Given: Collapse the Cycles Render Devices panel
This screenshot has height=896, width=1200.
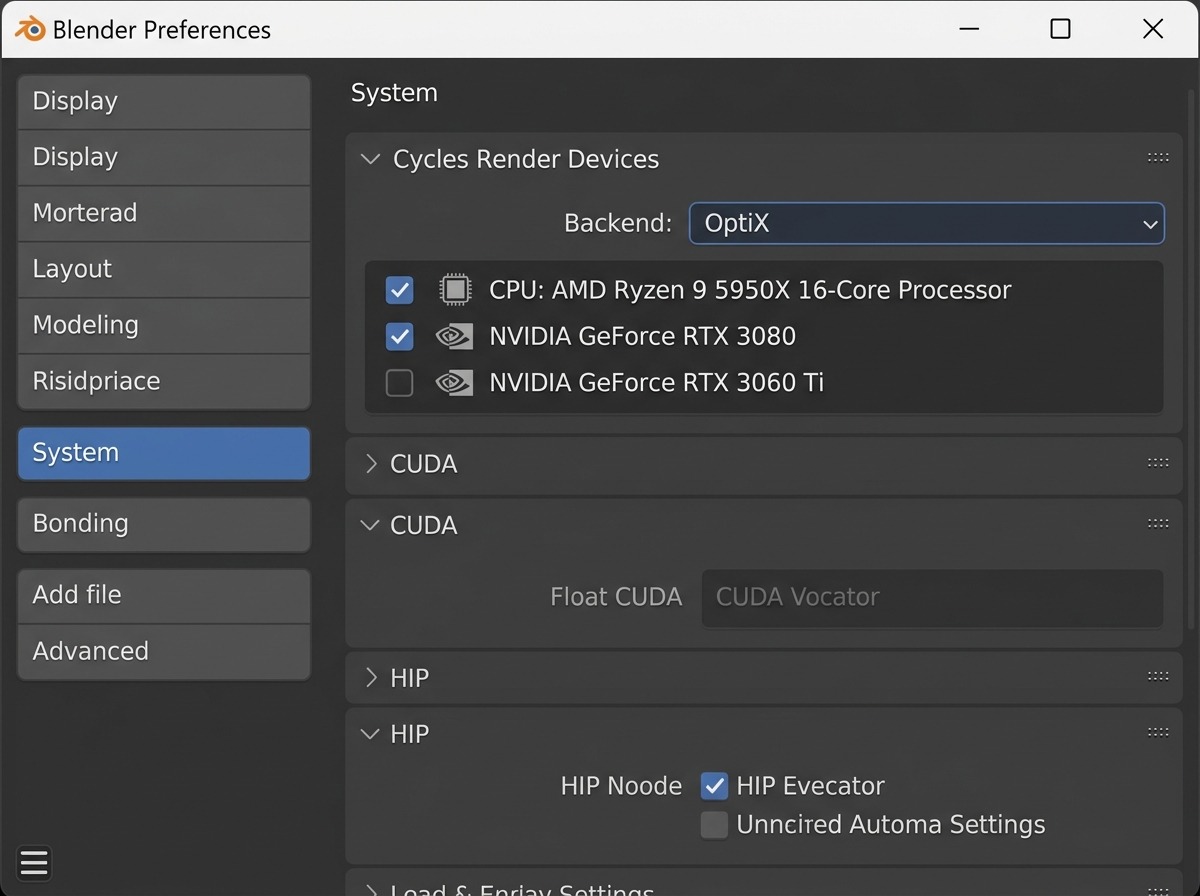Looking at the screenshot, I should coord(370,159).
